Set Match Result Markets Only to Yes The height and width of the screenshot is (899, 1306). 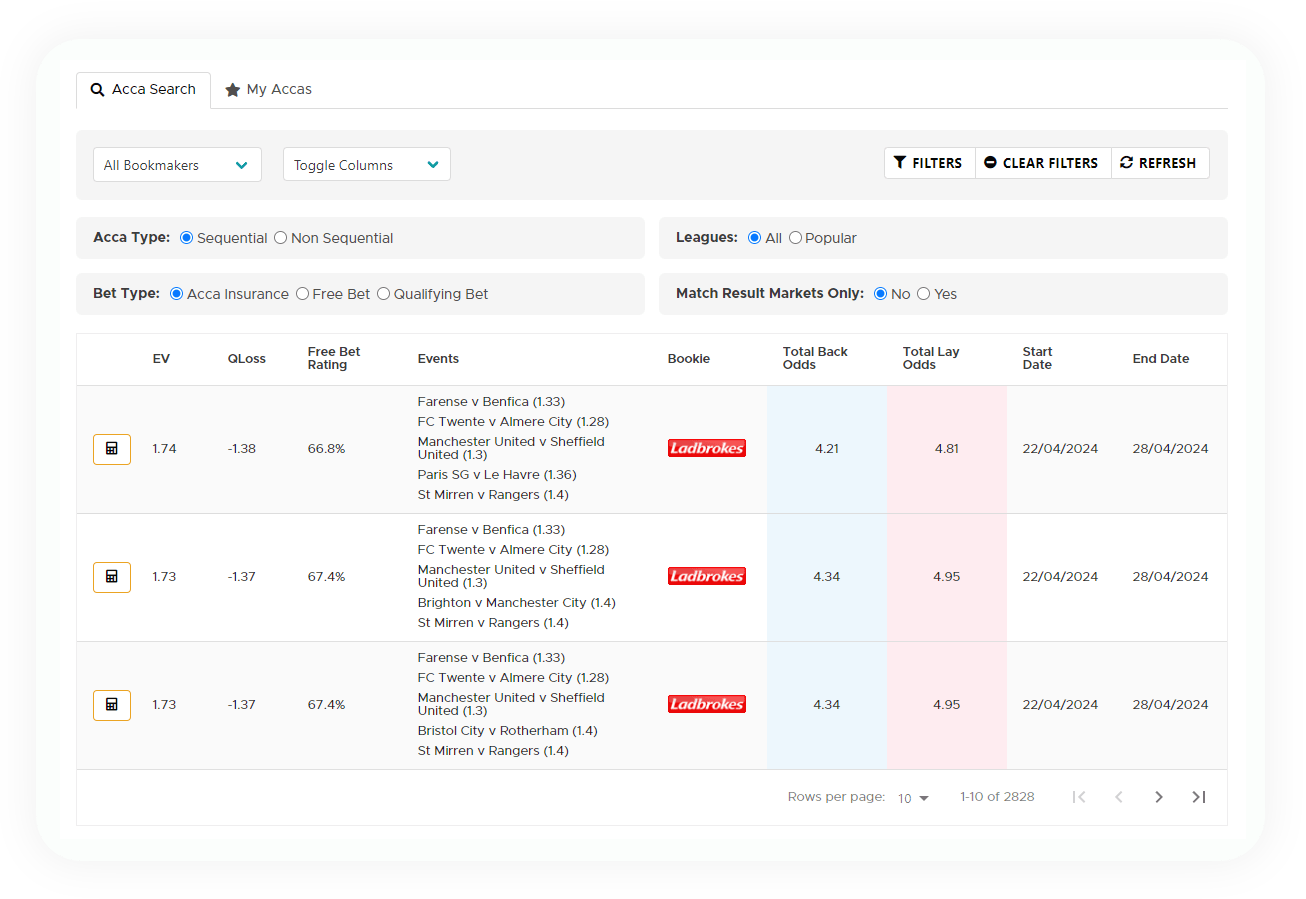tap(924, 294)
